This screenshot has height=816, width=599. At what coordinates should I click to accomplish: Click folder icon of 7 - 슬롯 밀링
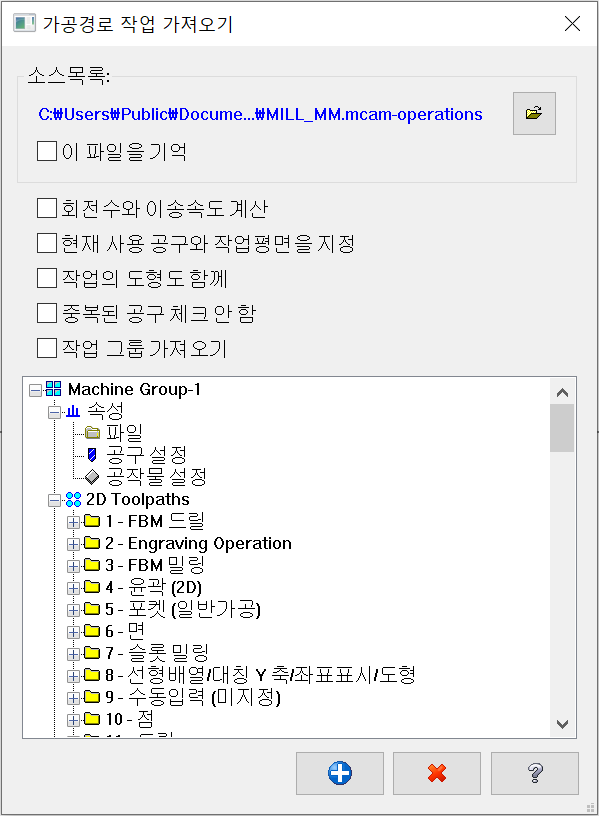(92, 653)
